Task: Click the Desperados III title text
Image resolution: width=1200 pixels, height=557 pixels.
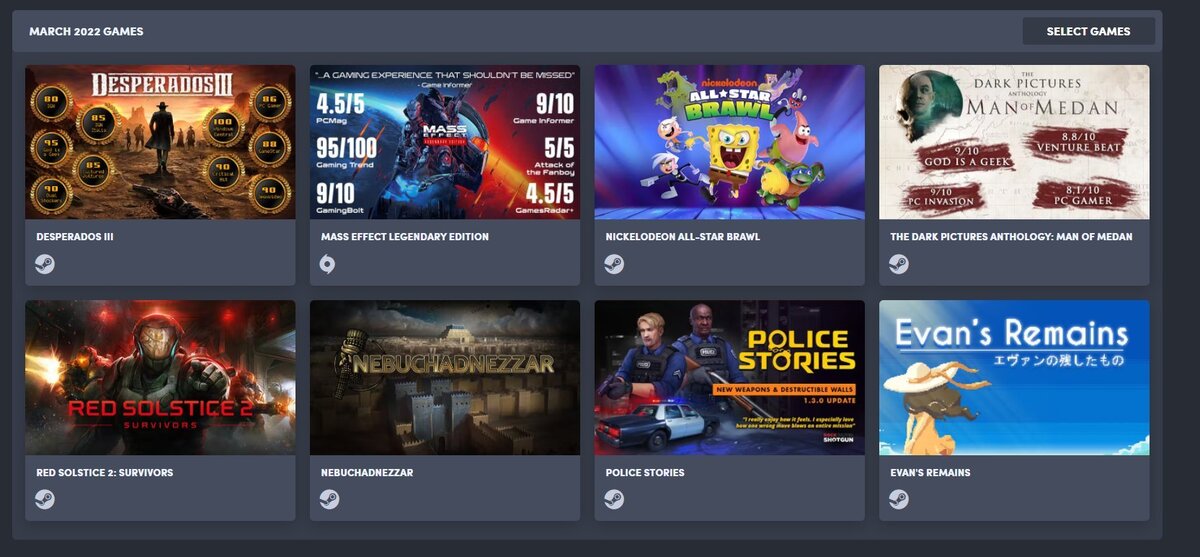Action: coord(77,237)
